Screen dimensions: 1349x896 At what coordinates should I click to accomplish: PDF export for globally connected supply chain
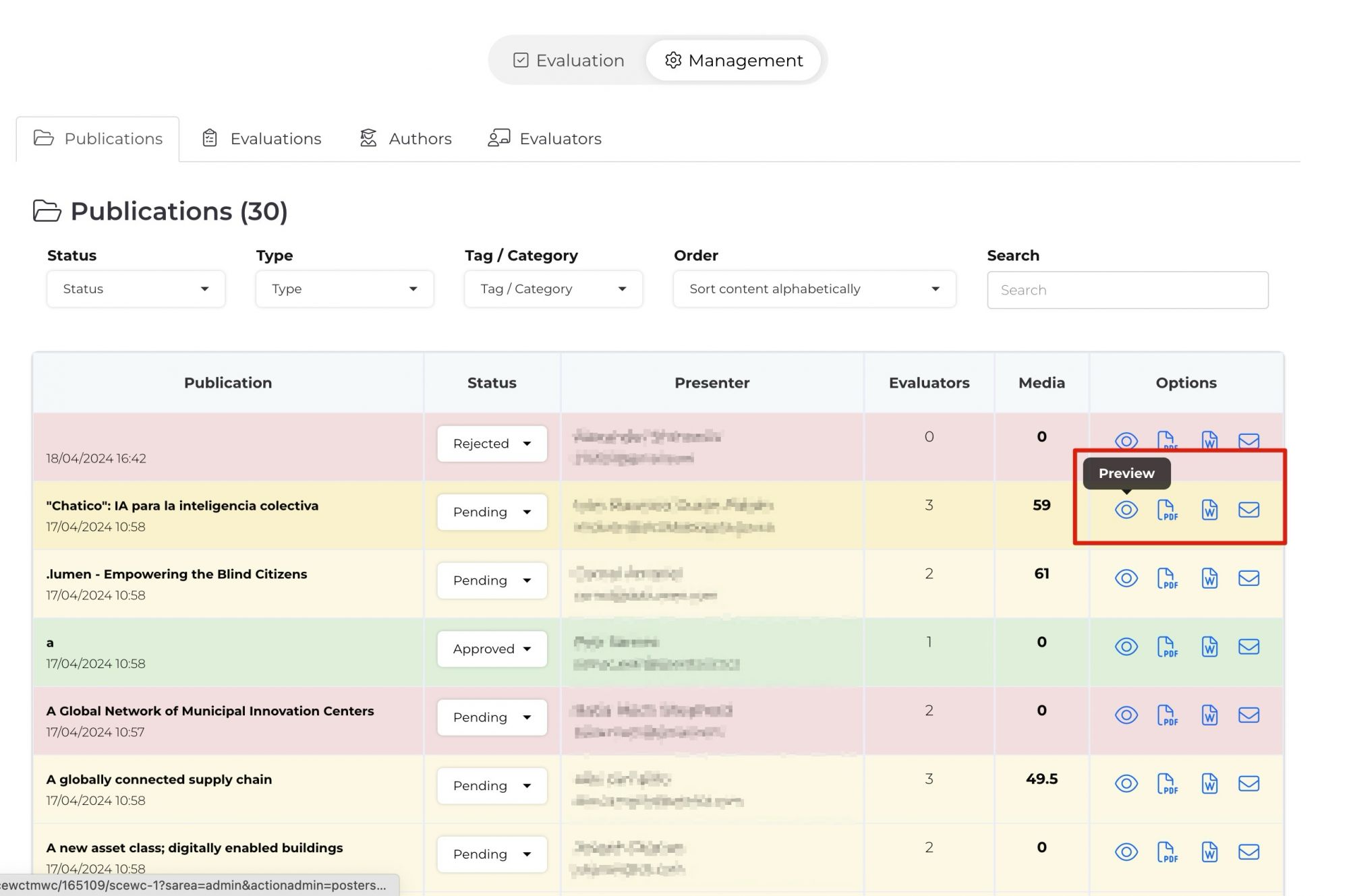1167,783
